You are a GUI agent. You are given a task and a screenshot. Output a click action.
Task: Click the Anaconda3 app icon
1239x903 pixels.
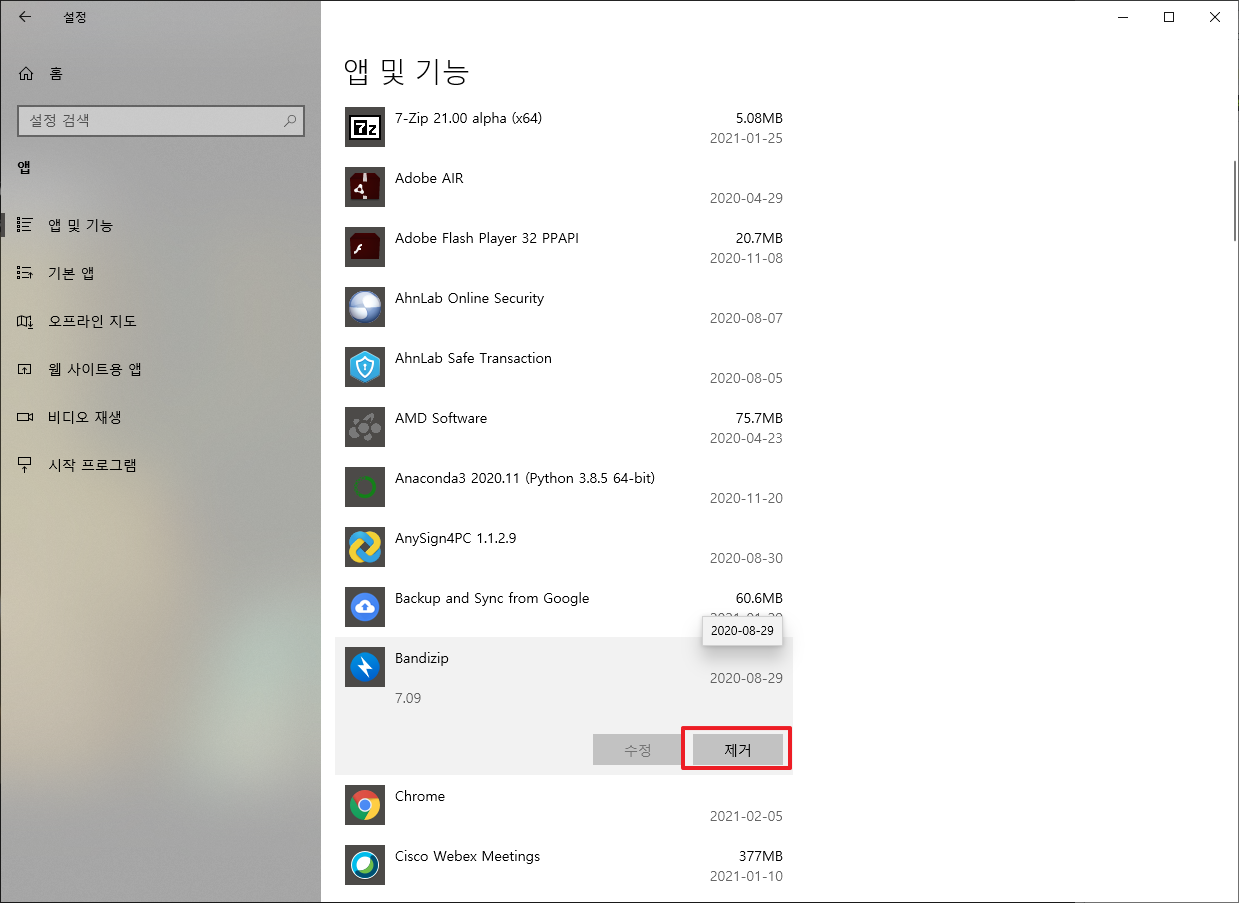364,487
